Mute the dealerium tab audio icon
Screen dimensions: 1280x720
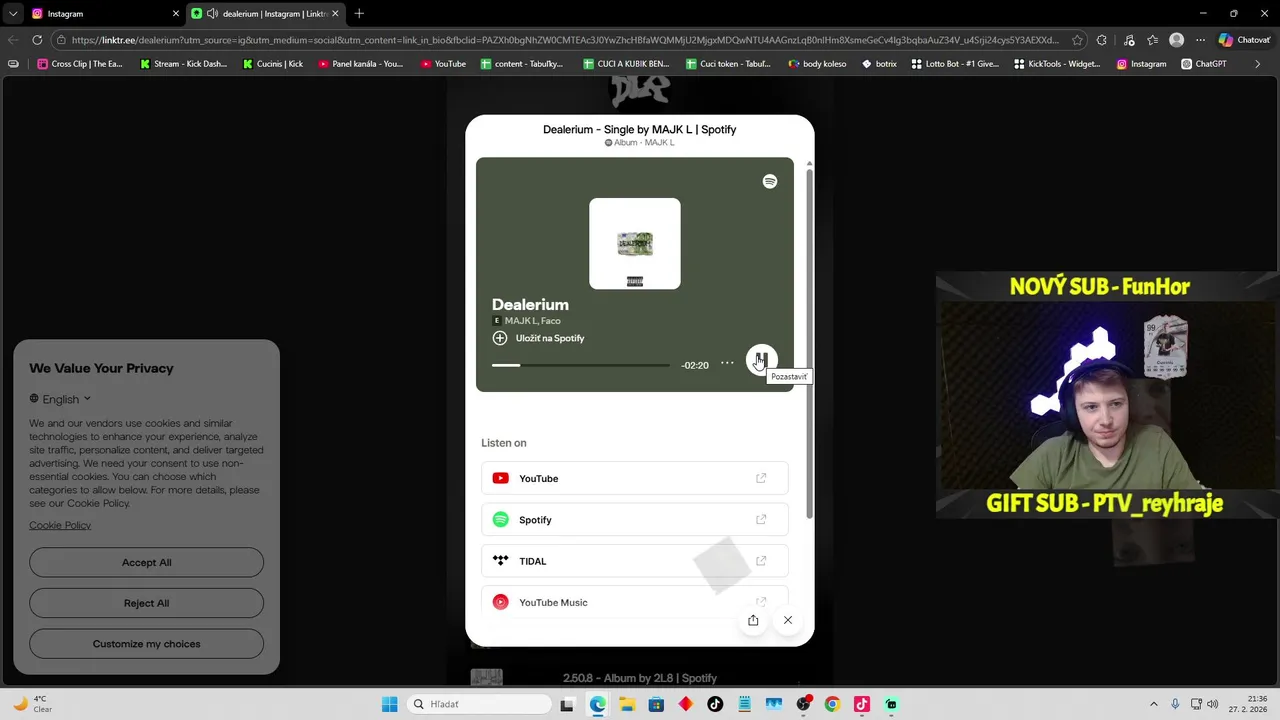(212, 14)
